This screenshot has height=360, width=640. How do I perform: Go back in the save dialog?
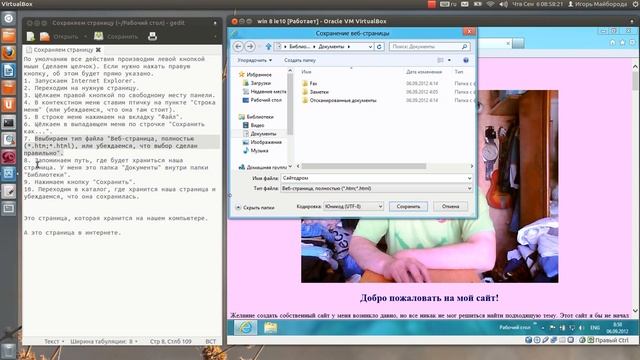[x=238, y=47]
